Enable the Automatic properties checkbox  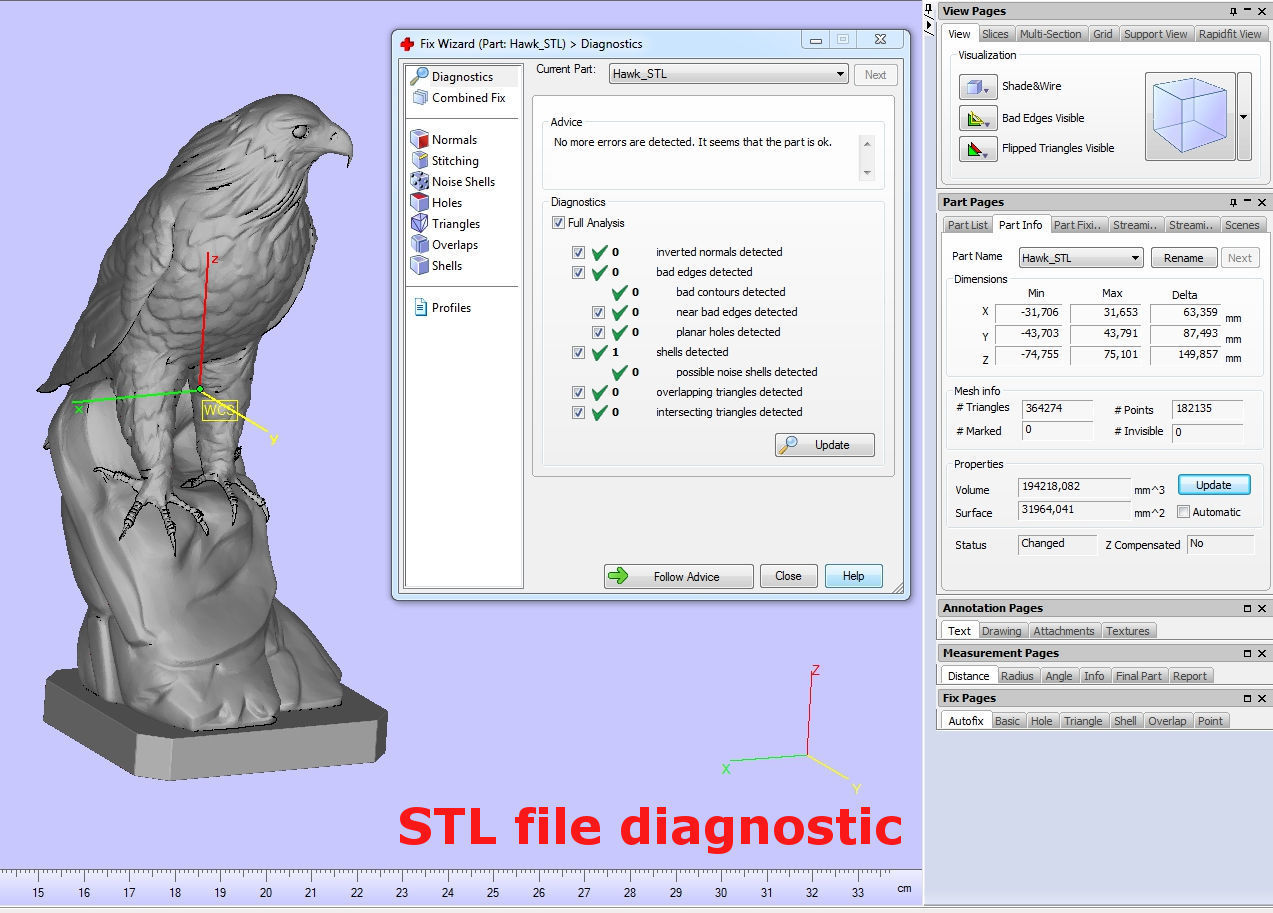1184,512
